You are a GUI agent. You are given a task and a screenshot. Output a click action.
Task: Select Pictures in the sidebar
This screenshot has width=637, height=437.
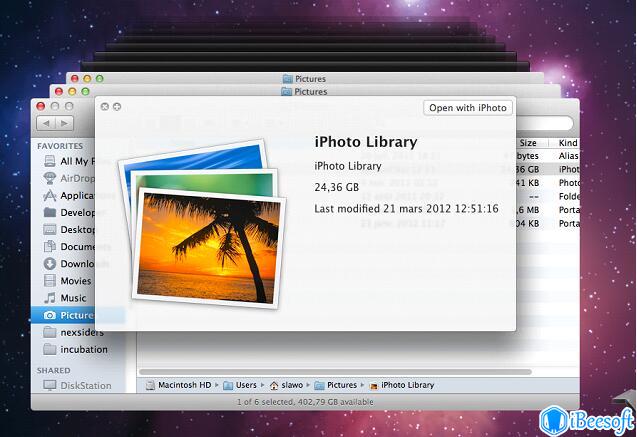tap(63, 315)
